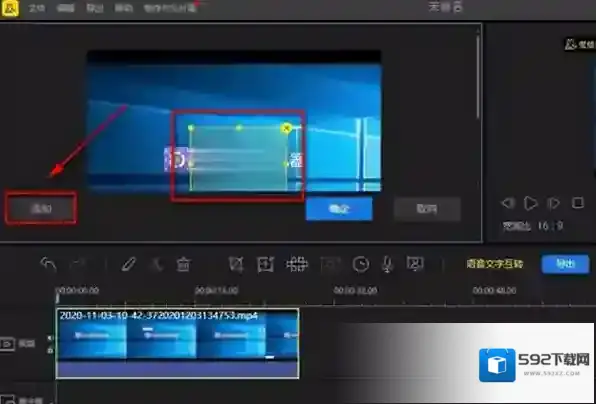Click the user avatar icon in the preview panel

click(x=570, y=44)
